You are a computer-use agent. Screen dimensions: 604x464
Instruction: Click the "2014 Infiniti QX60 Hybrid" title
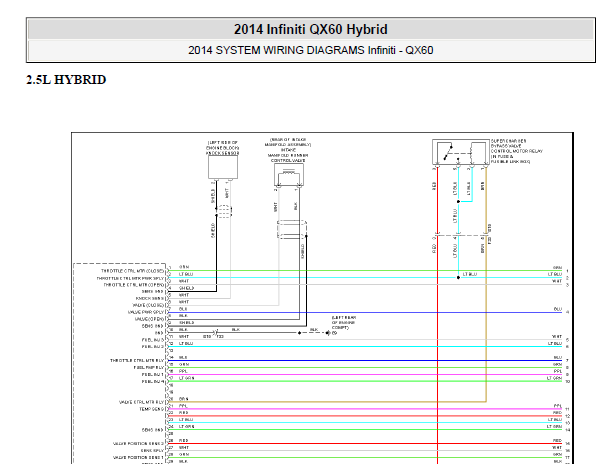[310, 29]
